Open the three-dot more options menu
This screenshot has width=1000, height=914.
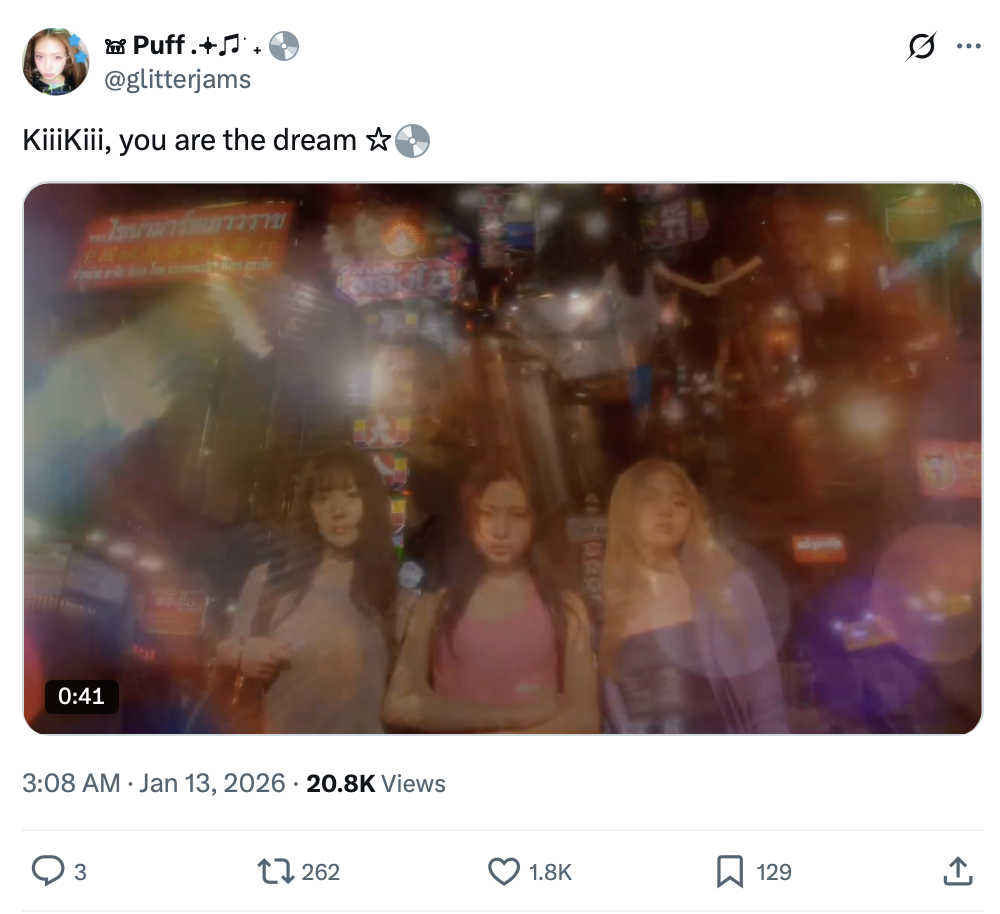[968, 46]
